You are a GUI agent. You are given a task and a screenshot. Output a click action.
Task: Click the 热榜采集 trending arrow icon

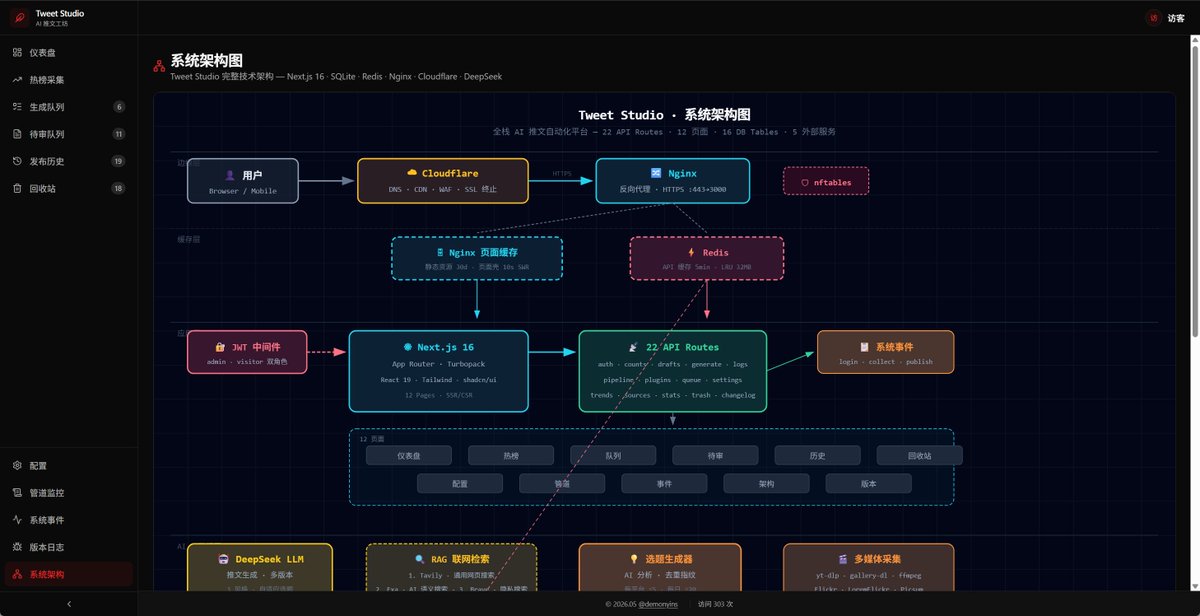pos(17,79)
